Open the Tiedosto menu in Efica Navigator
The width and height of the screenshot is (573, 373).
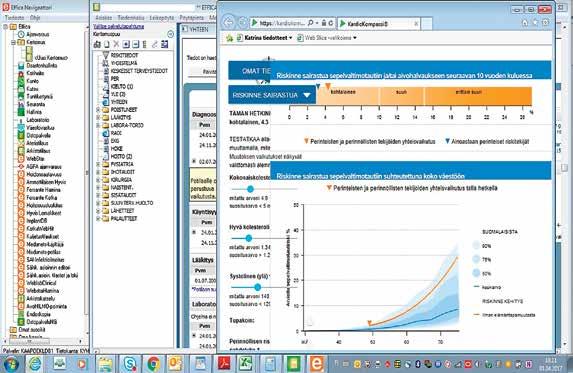[15, 18]
